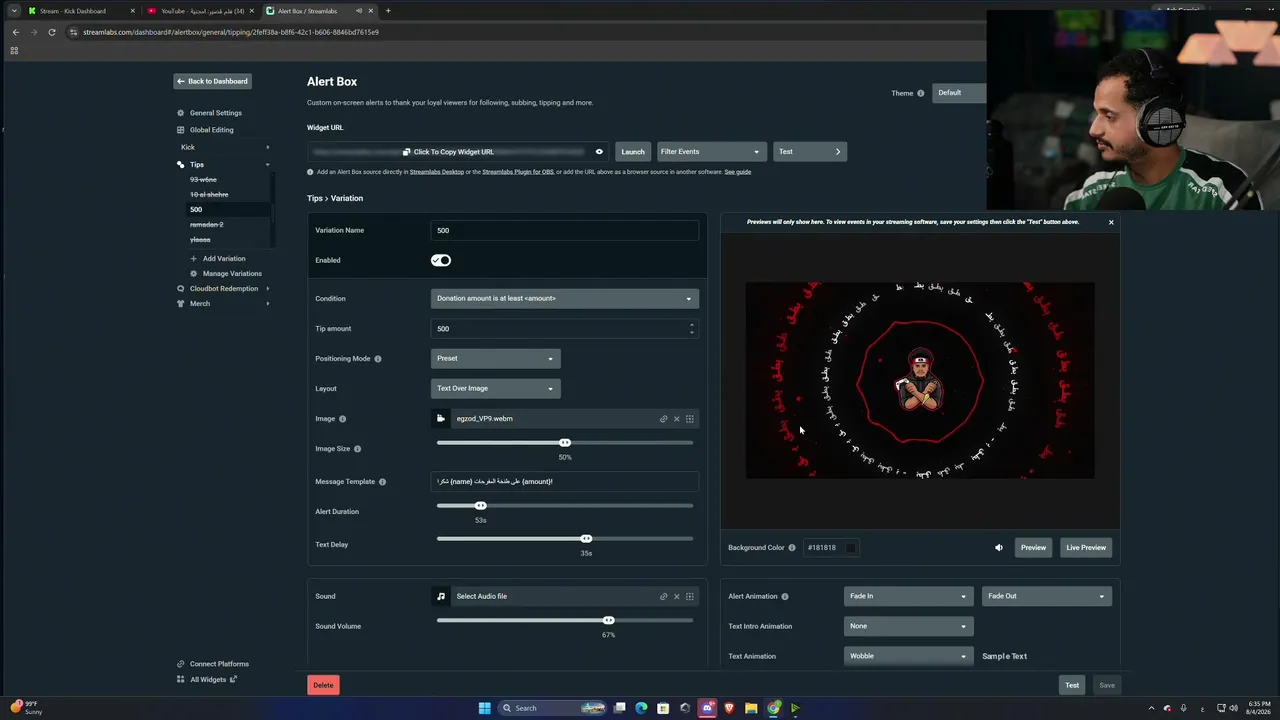Open the Fade In animation dropdown
The image size is (1280, 720).
(x=908, y=596)
